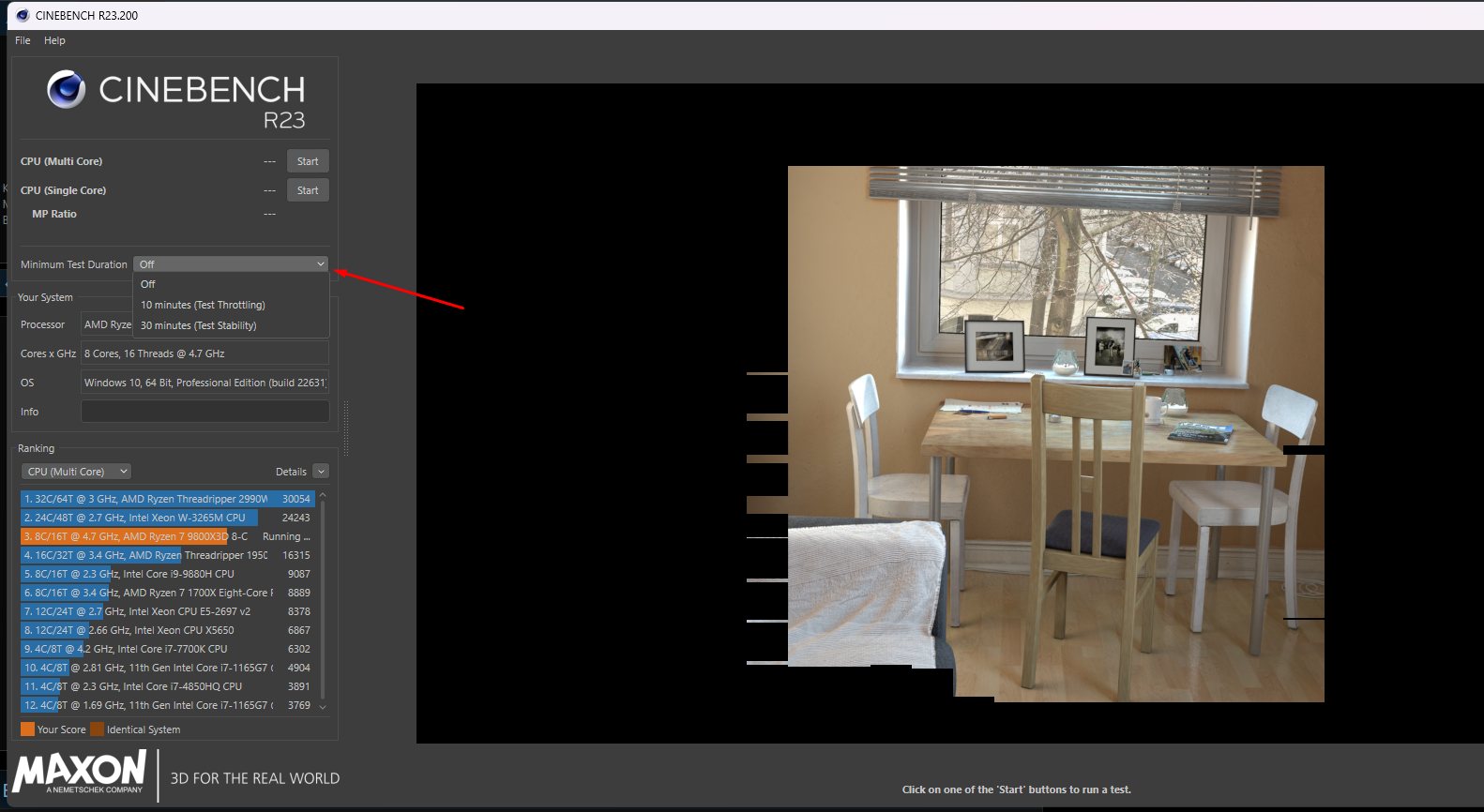1484x812 pixels.
Task: Open the CPU (Multi Core) ranking dropdown
Action: coord(76,472)
